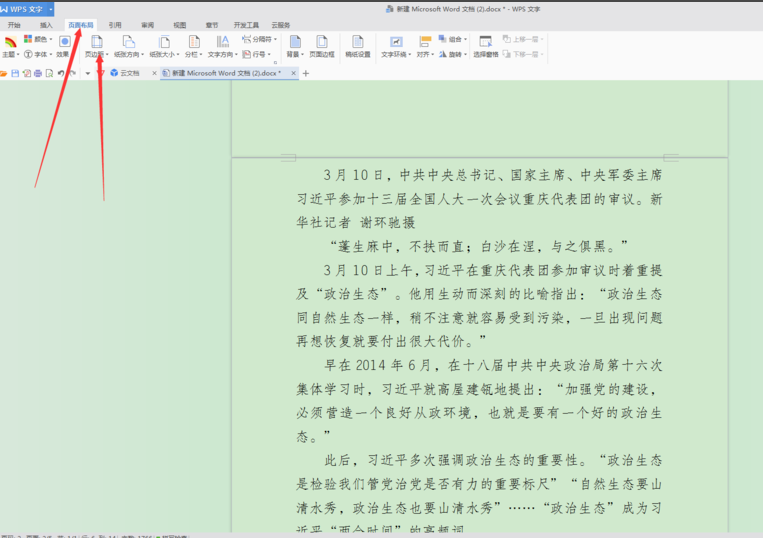This screenshot has width=763, height=538.
Task: Click the WPS 文字 application menu button
Action: tap(27, 9)
